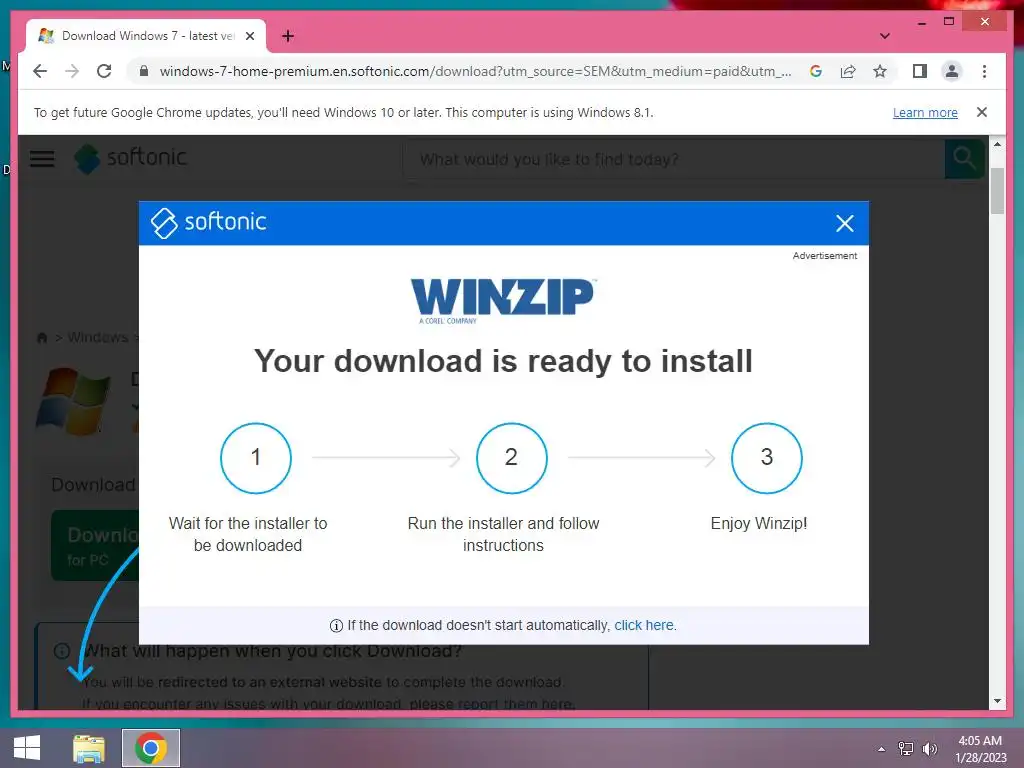Viewport: 1024px width, 768px height.
Task: Click the green Download for PC button
Action: pyautogui.click(x=95, y=546)
